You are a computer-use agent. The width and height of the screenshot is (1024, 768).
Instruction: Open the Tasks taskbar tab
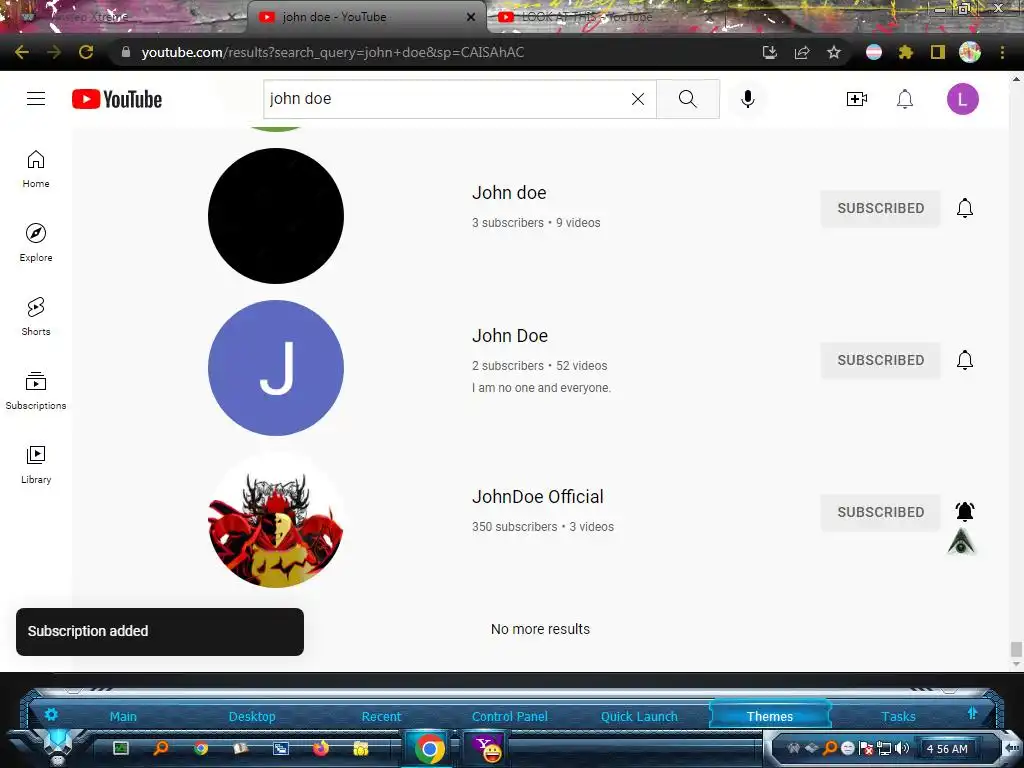point(898,716)
